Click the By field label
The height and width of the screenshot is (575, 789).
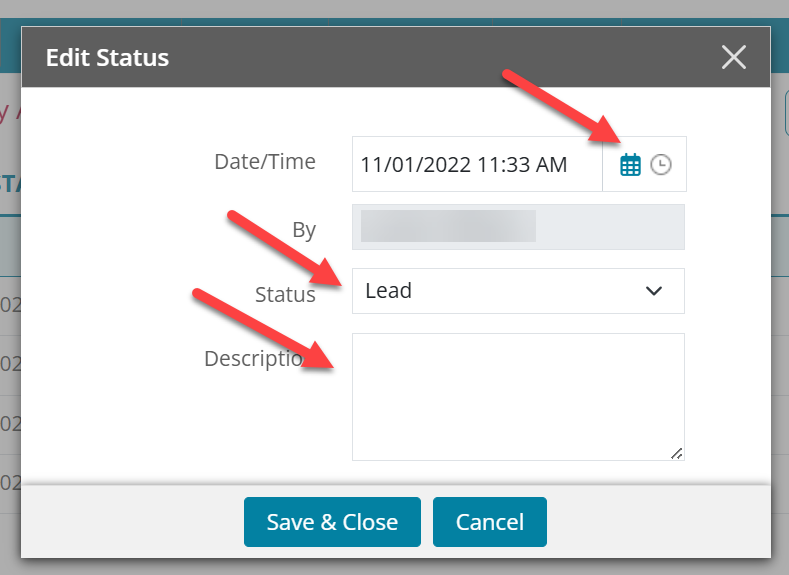tap(304, 230)
